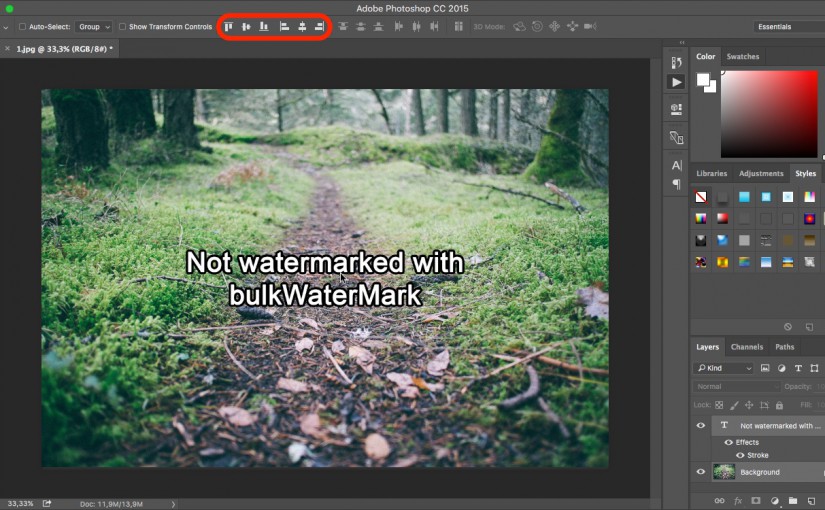The height and width of the screenshot is (510, 825).
Task: Align right edges of layers
Action: coord(319,26)
